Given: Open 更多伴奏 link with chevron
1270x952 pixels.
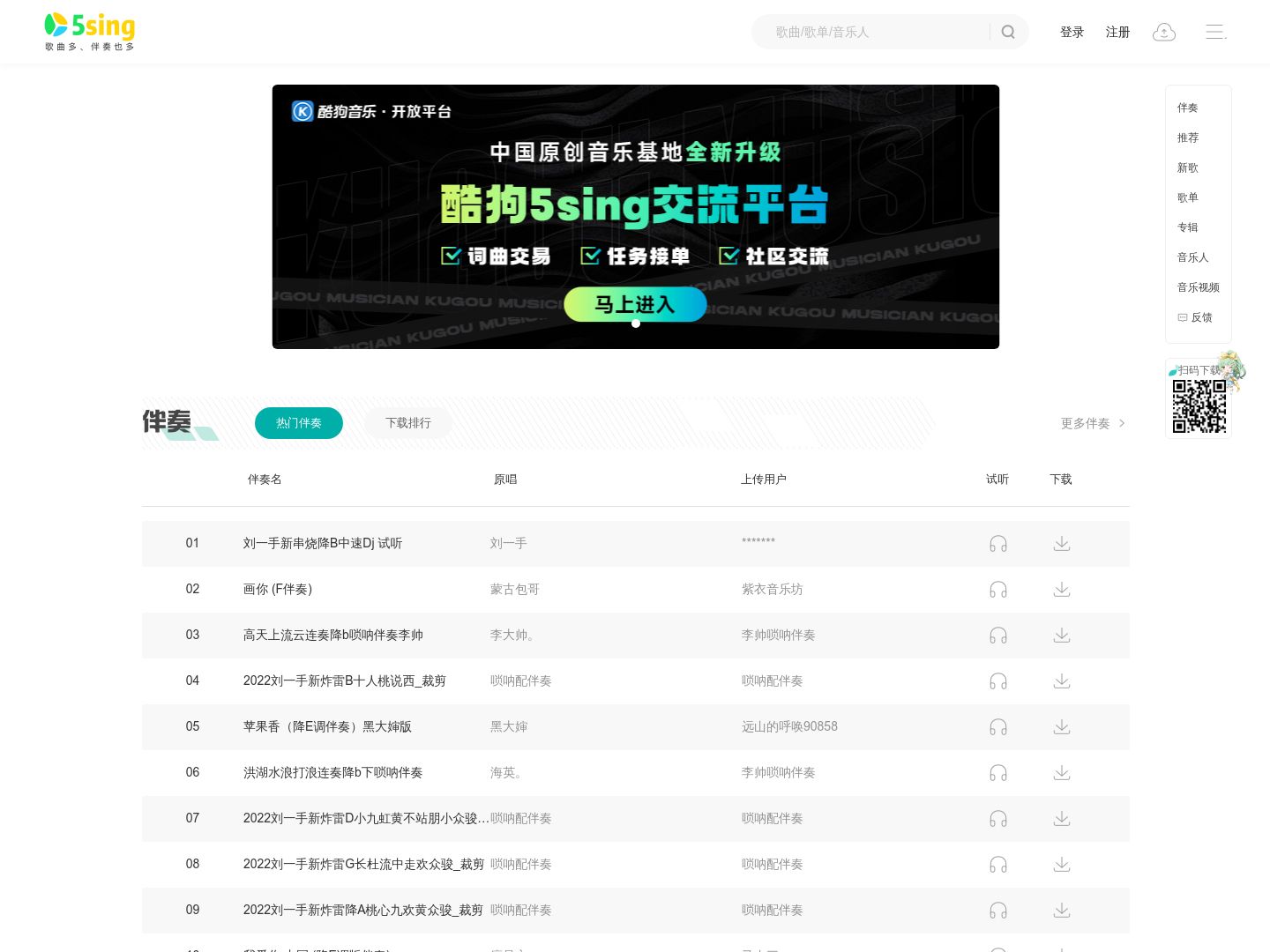Looking at the screenshot, I should click(x=1094, y=423).
